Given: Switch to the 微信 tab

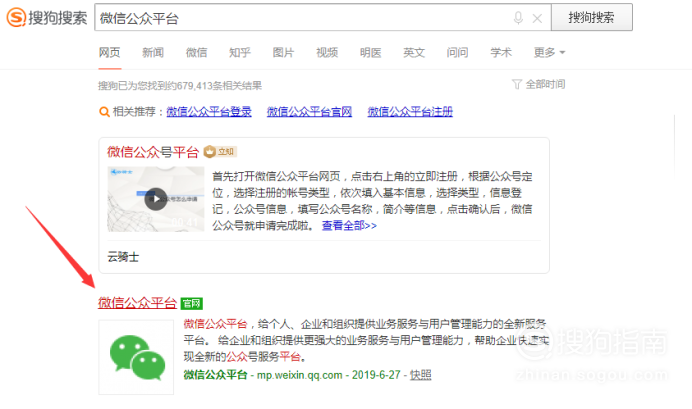Looking at the screenshot, I should click(196, 53).
